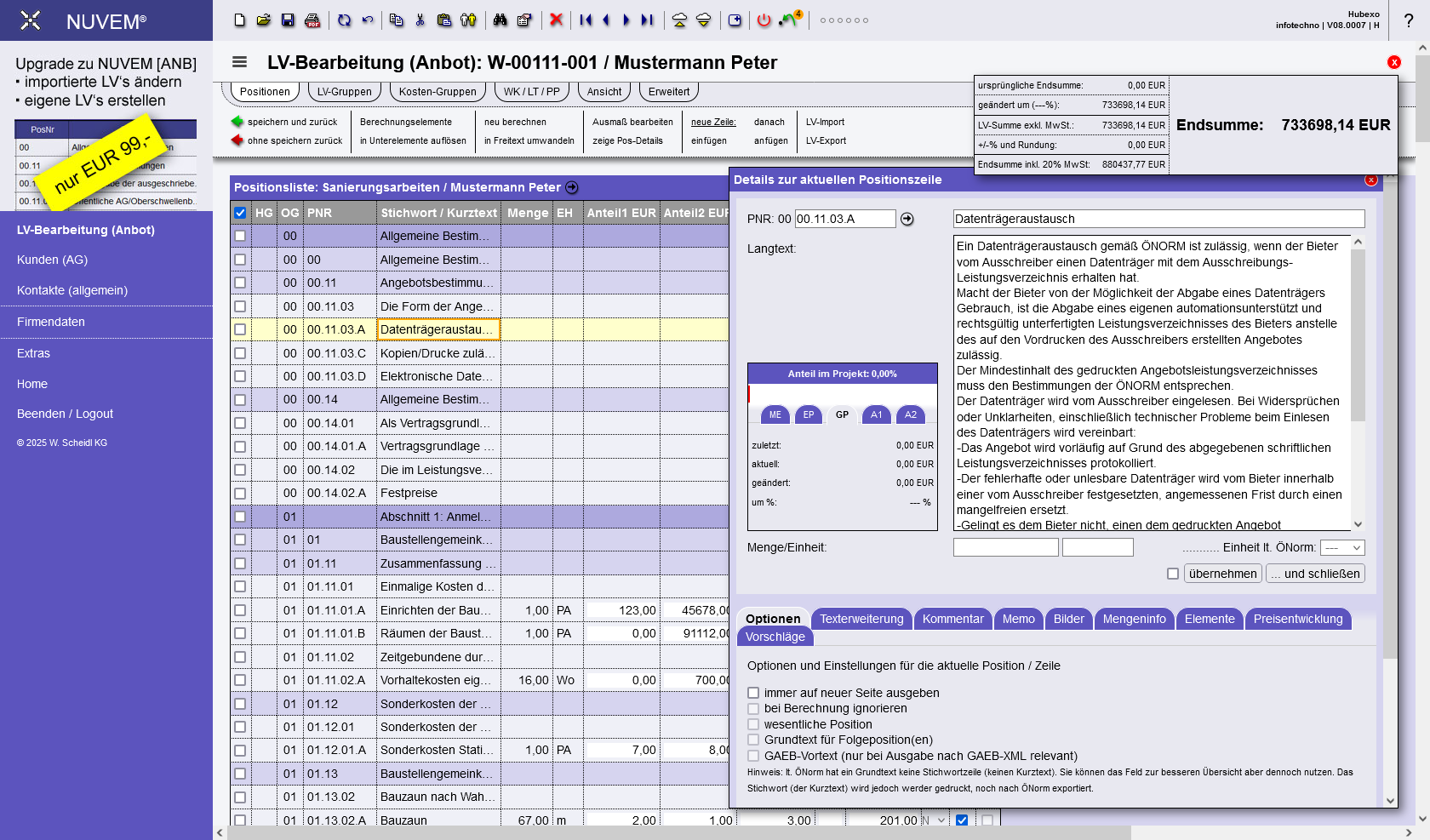Click the übernehmen button
1430x840 pixels.
tap(1222, 574)
